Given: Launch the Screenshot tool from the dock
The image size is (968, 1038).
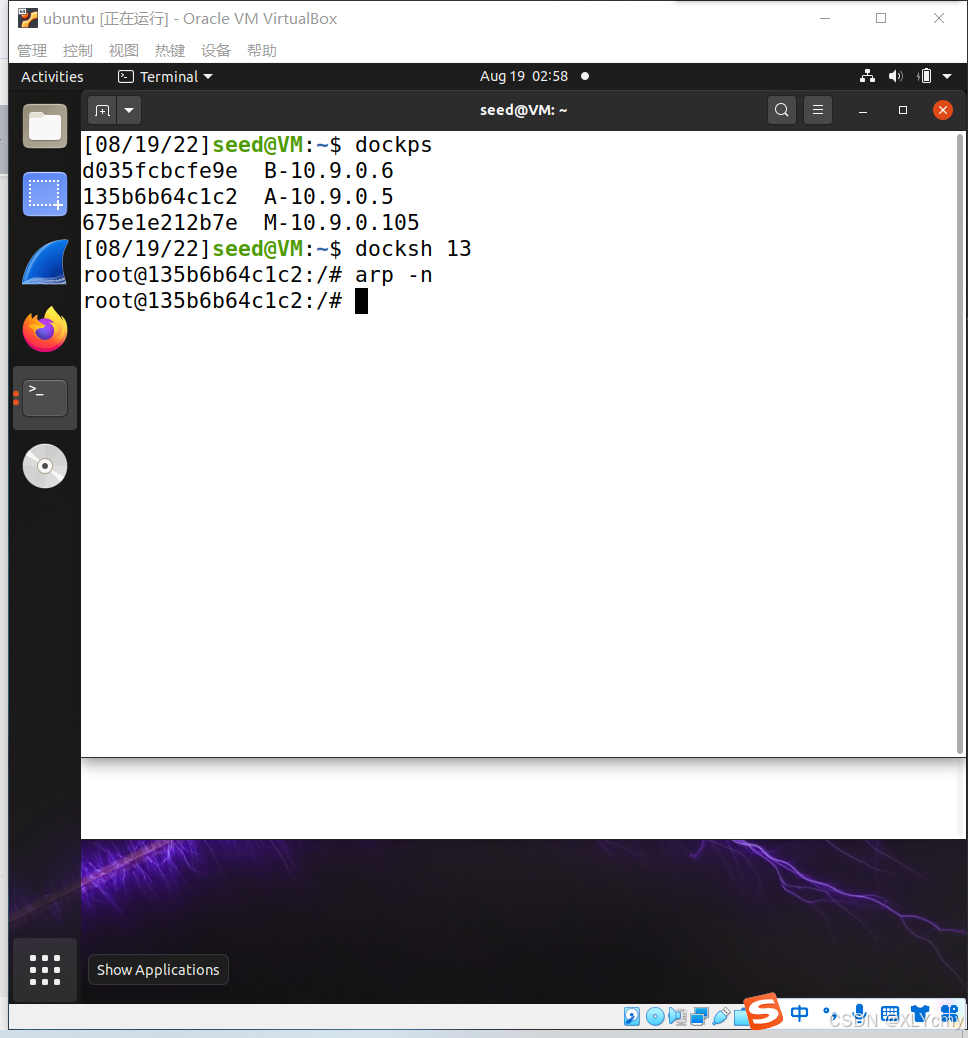Looking at the screenshot, I should coord(45,194).
